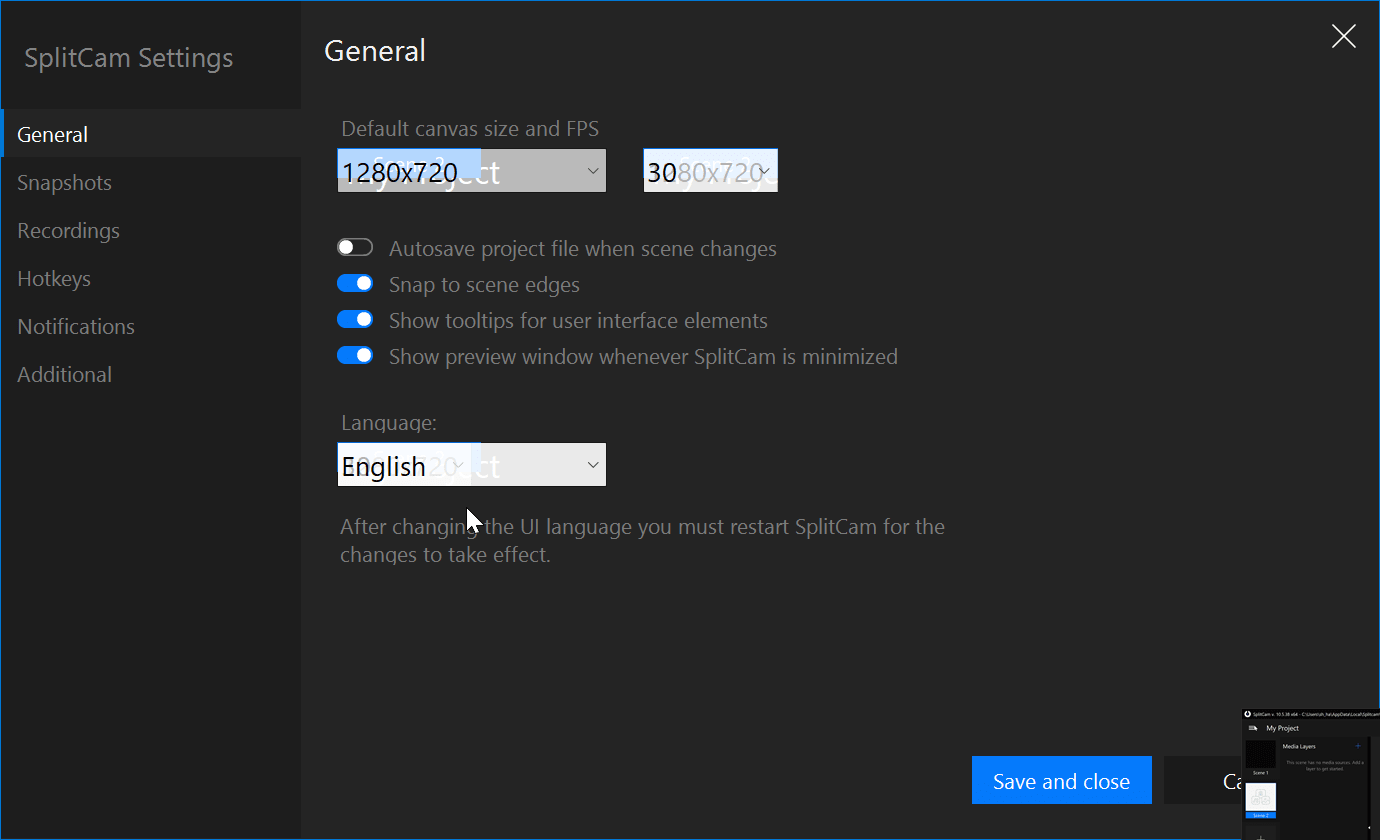This screenshot has width=1380, height=840.
Task: Switch to the Snapshots settings section
Action: click(64, 182)
